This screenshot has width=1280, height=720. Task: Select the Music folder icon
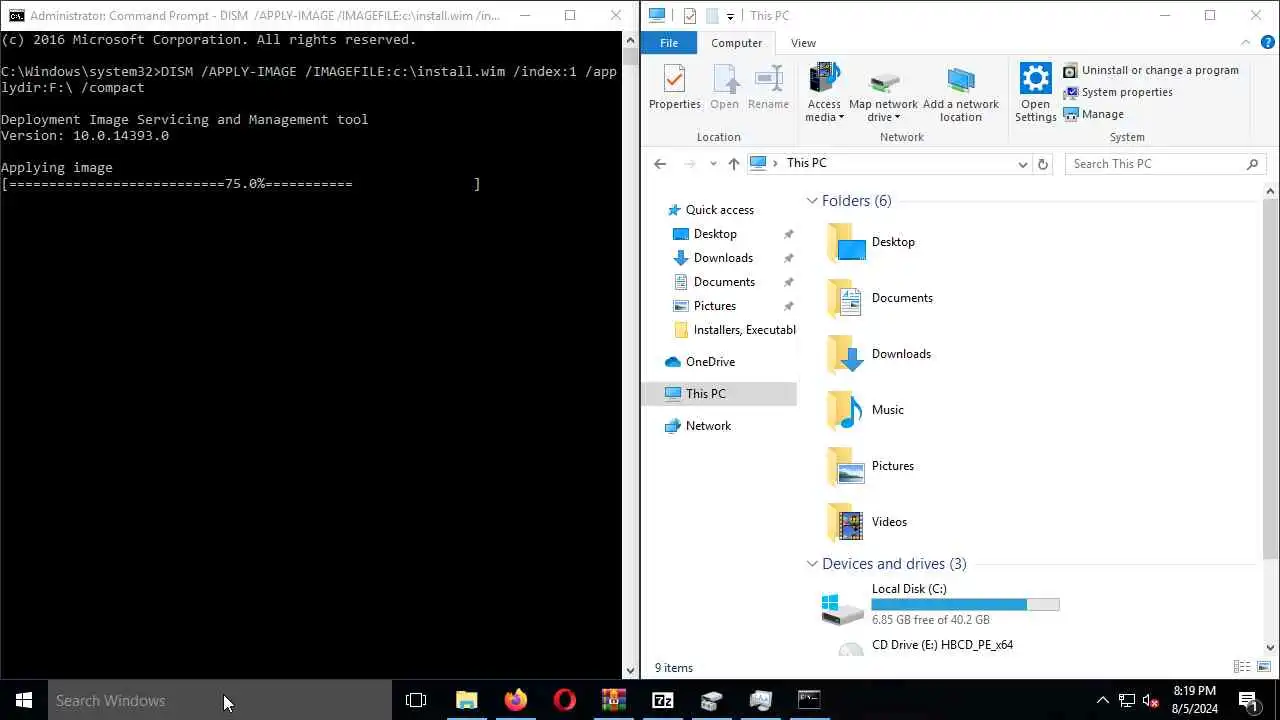point(846,411)
